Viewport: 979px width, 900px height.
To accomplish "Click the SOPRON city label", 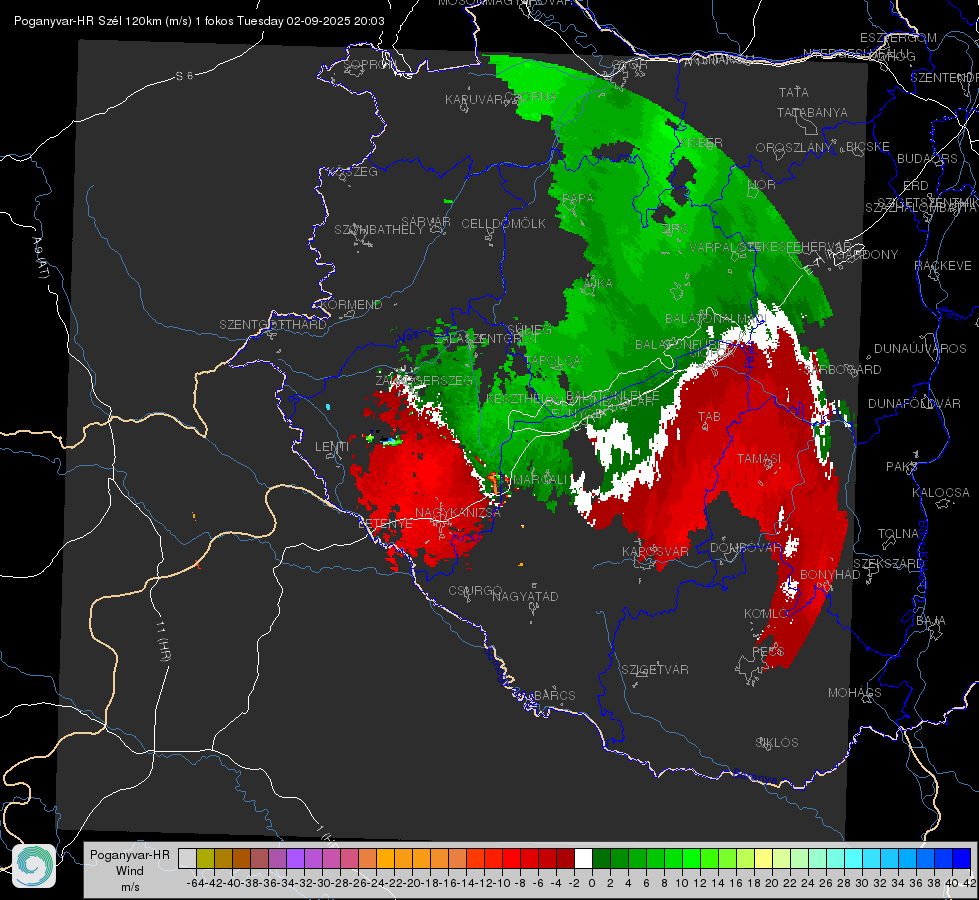I will (x=369, y=64).
